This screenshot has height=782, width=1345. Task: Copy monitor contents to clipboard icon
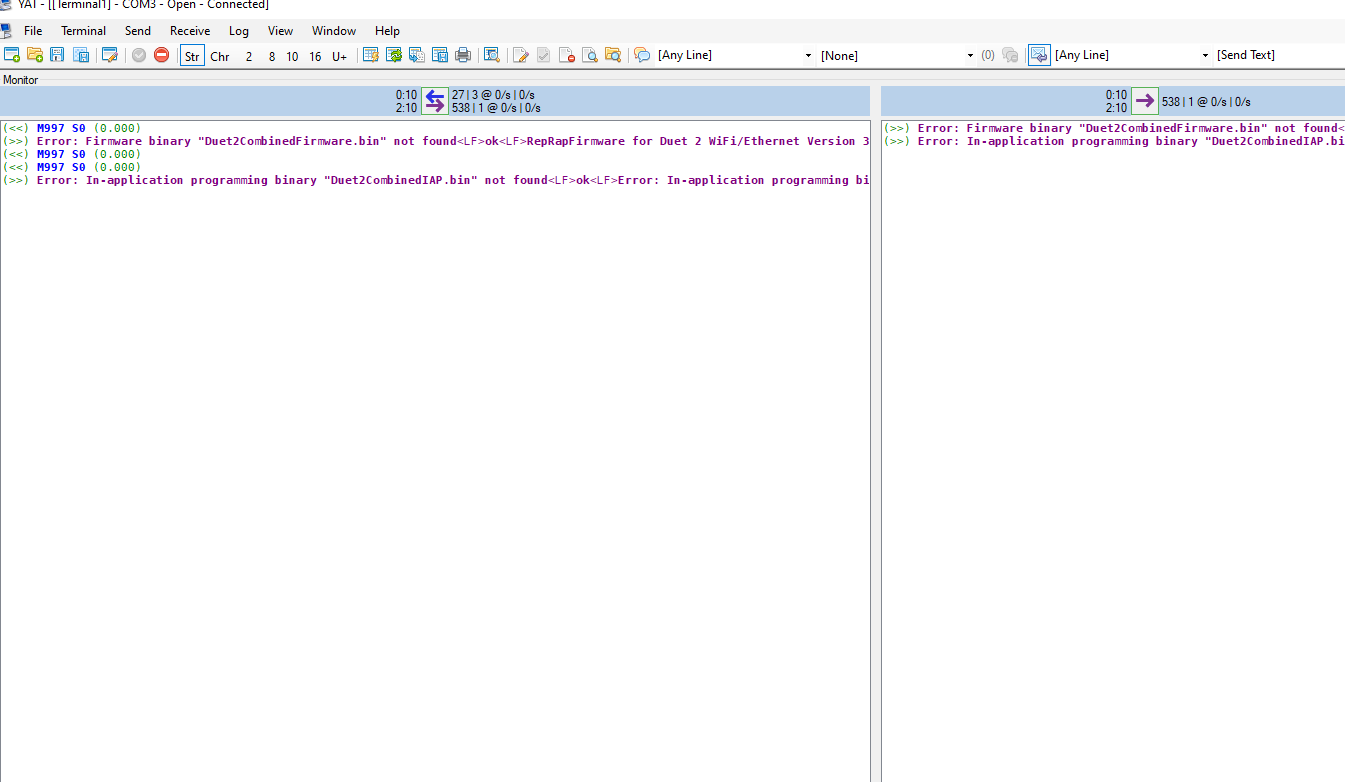point(417,55)
